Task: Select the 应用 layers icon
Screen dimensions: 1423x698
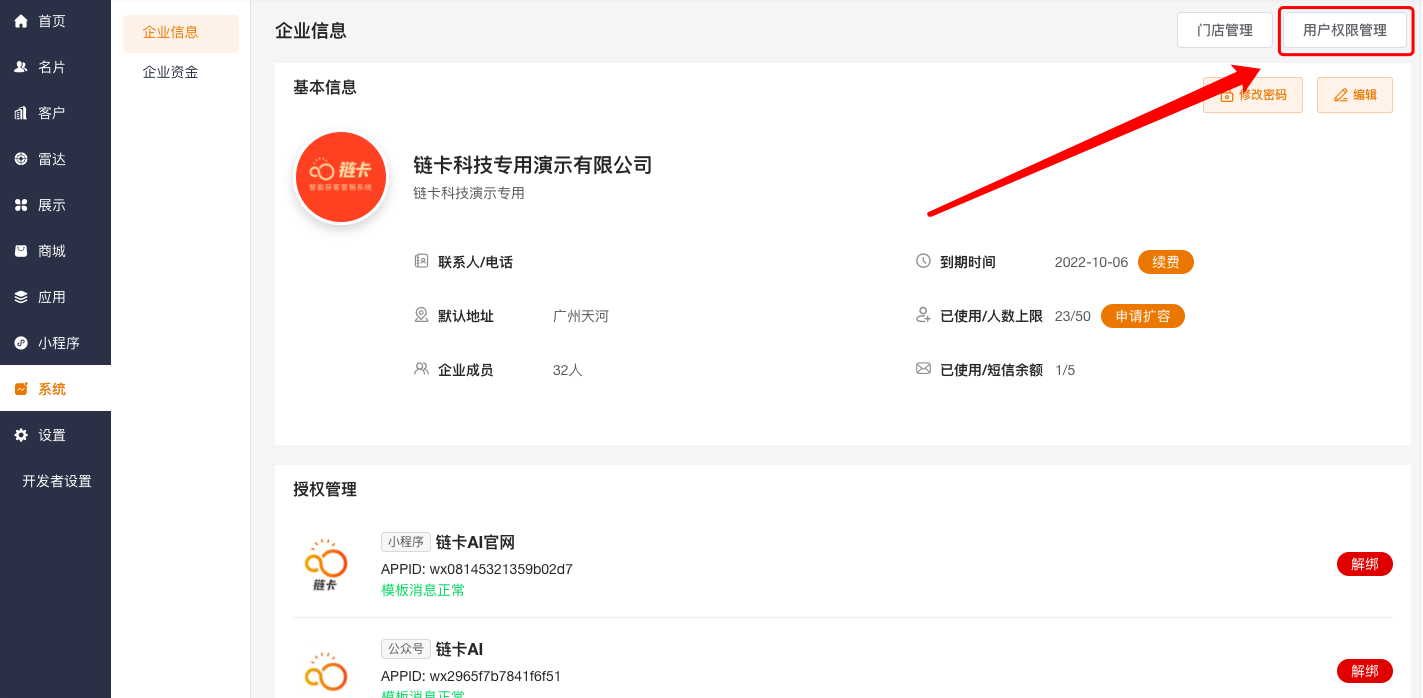Action: coord(21,297)
